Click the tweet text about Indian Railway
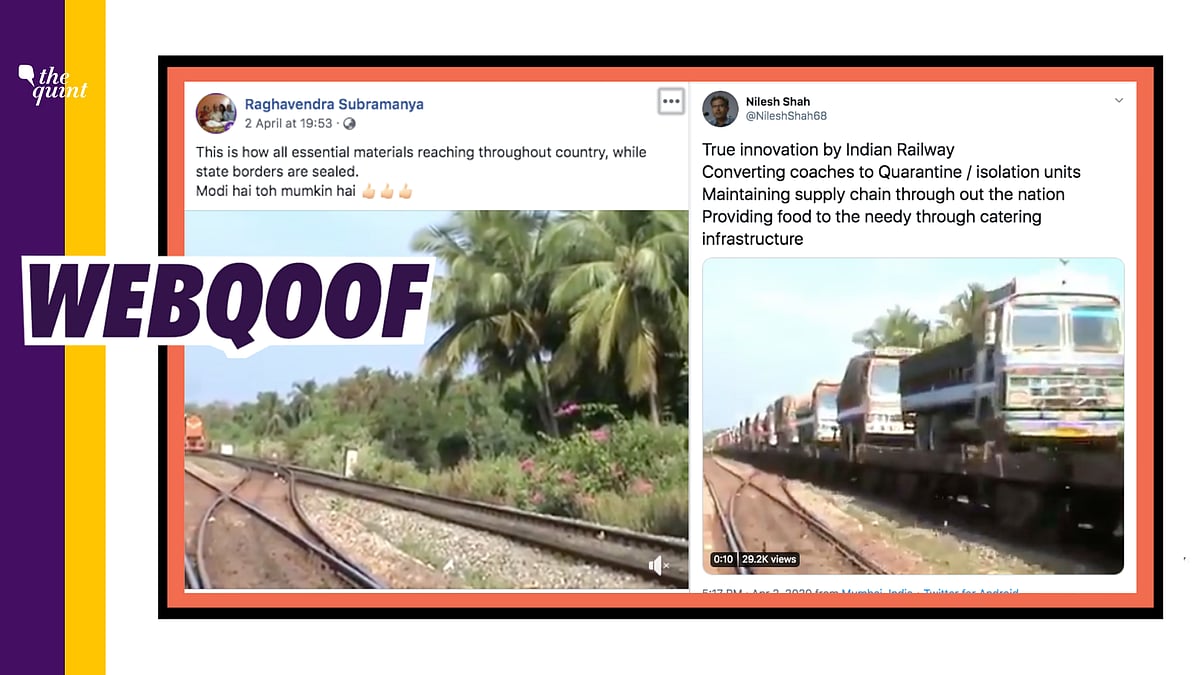 click(891, 194)
